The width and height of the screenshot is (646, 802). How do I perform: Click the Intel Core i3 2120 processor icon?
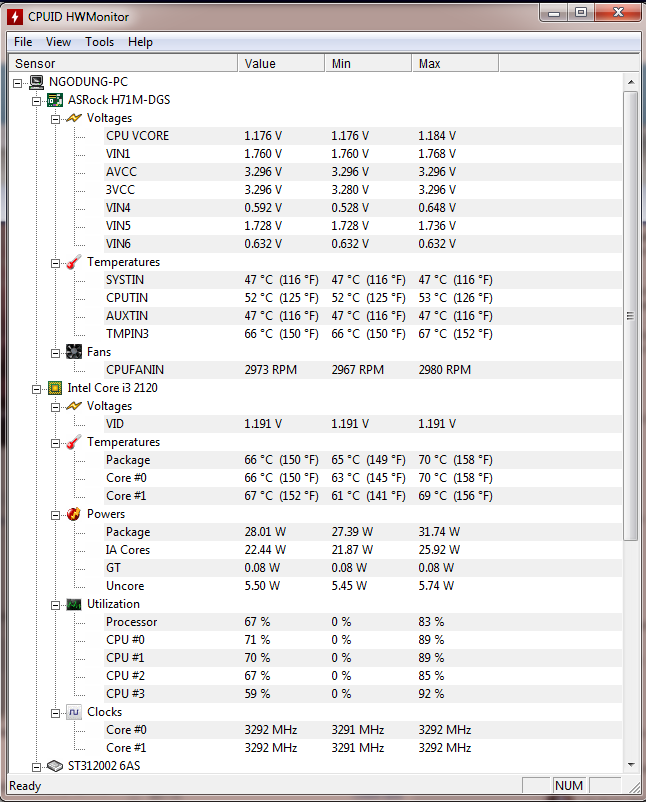pos(56,388)
